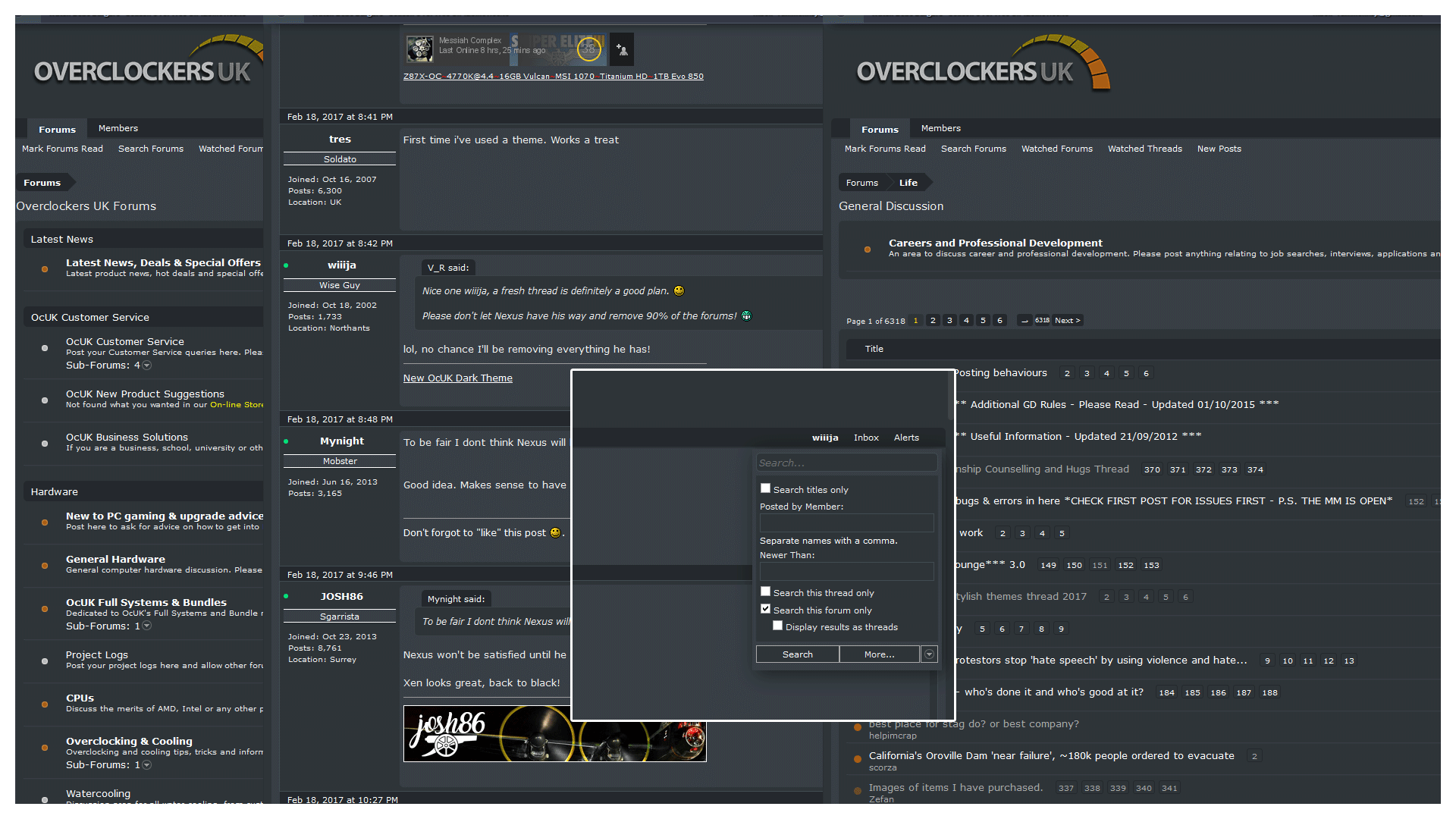Expand Sub-Forums under OcUK Customer Service

click(x=146, y=365)
